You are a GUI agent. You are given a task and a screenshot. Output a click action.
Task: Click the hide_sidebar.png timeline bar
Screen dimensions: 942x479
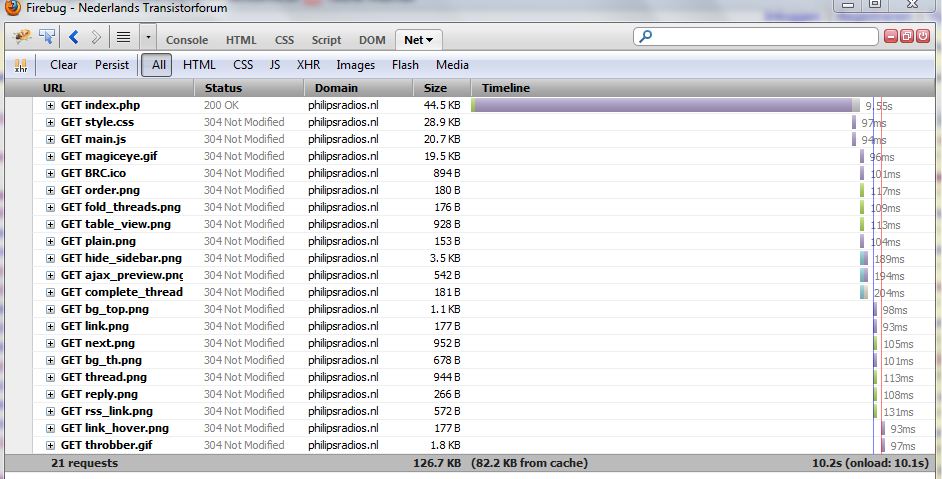(x=864, y=258)
